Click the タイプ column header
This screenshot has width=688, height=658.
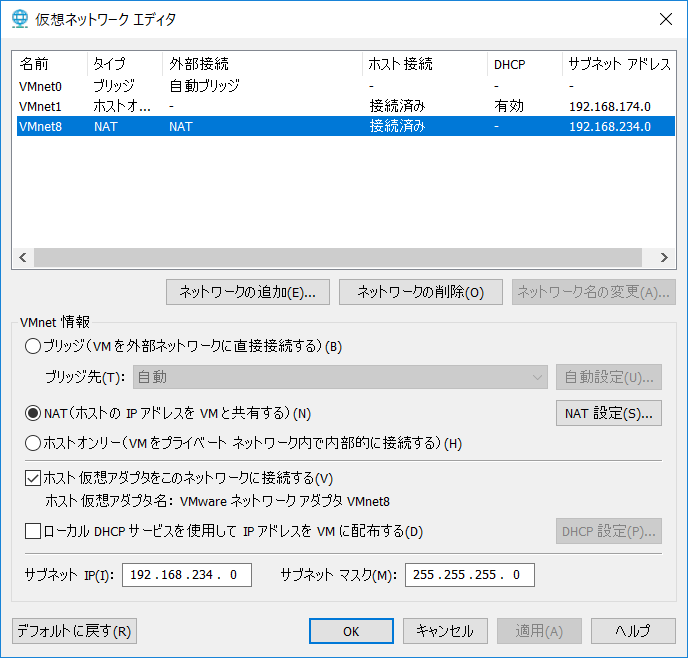coord(125,64)
